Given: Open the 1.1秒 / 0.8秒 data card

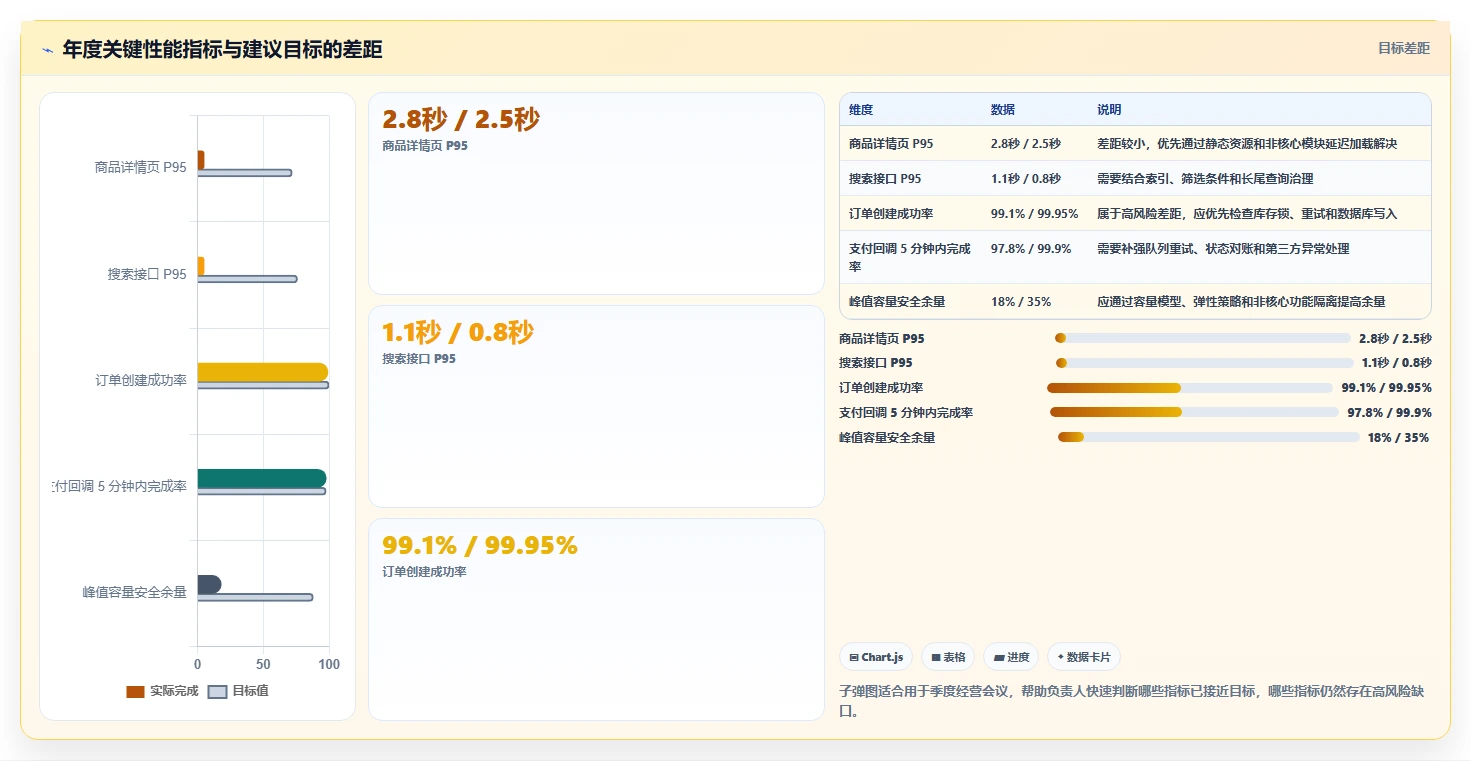Looking at the screenshot, I should tap(596, 407).
